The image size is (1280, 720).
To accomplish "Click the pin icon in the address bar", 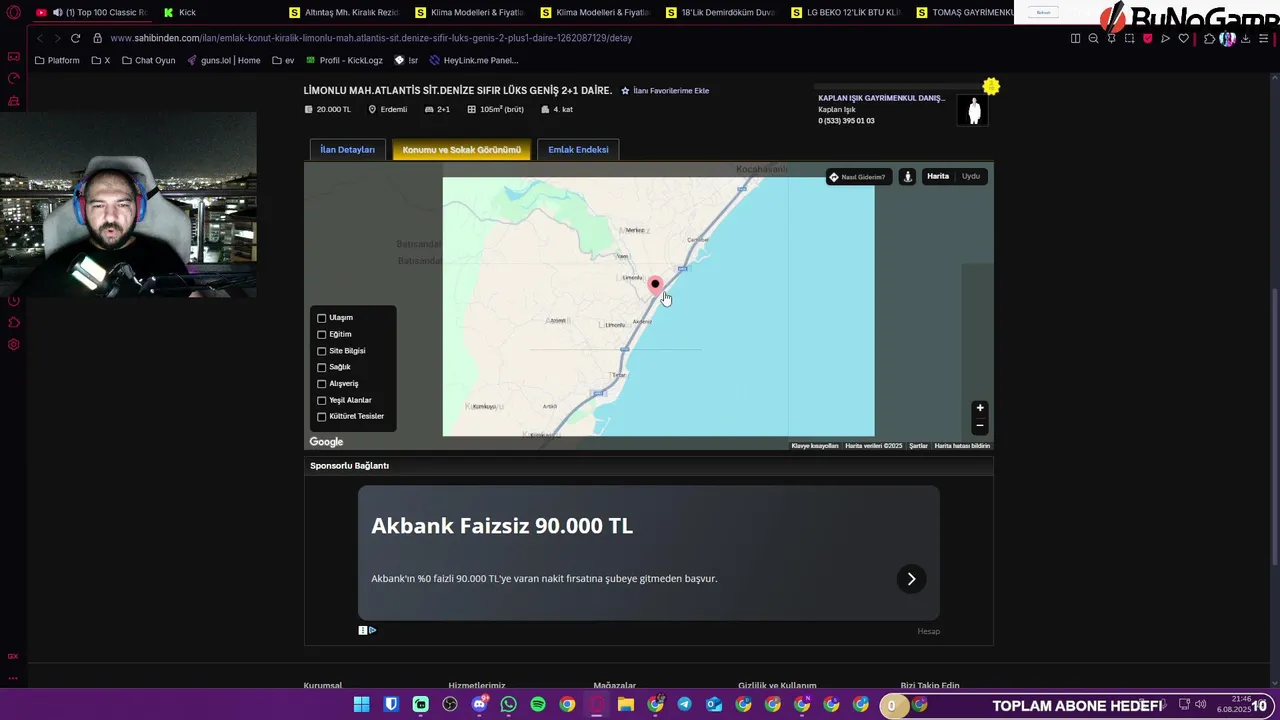I will pos(1111,38).
